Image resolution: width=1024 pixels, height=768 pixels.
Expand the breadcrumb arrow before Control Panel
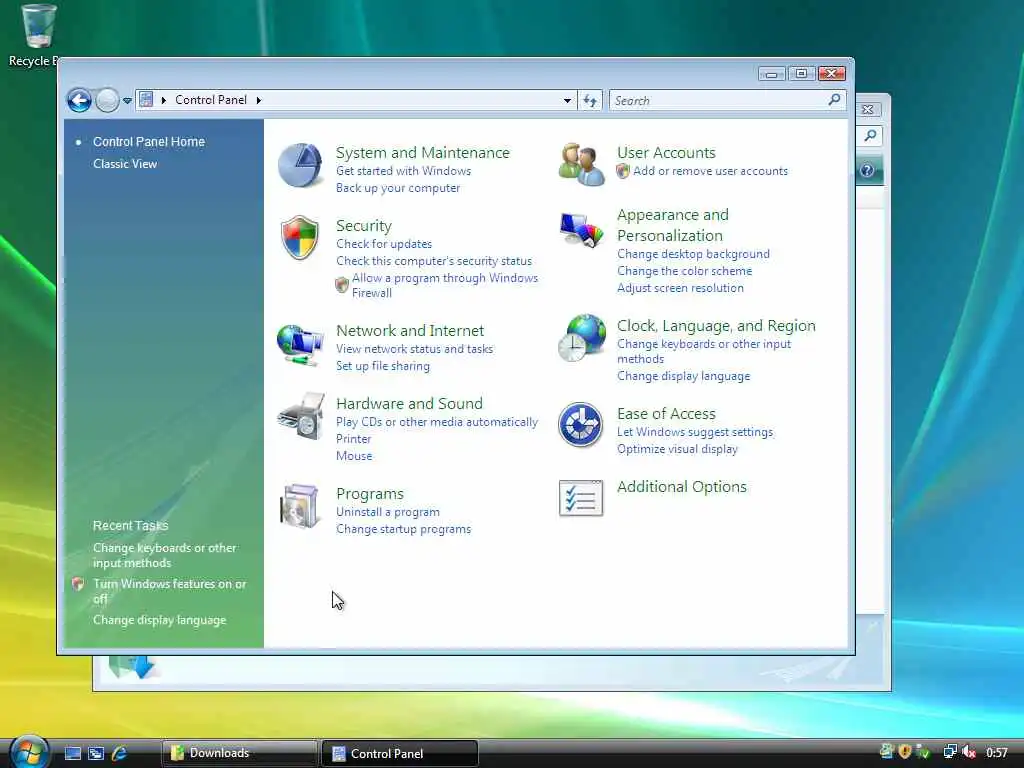[163, 100]
